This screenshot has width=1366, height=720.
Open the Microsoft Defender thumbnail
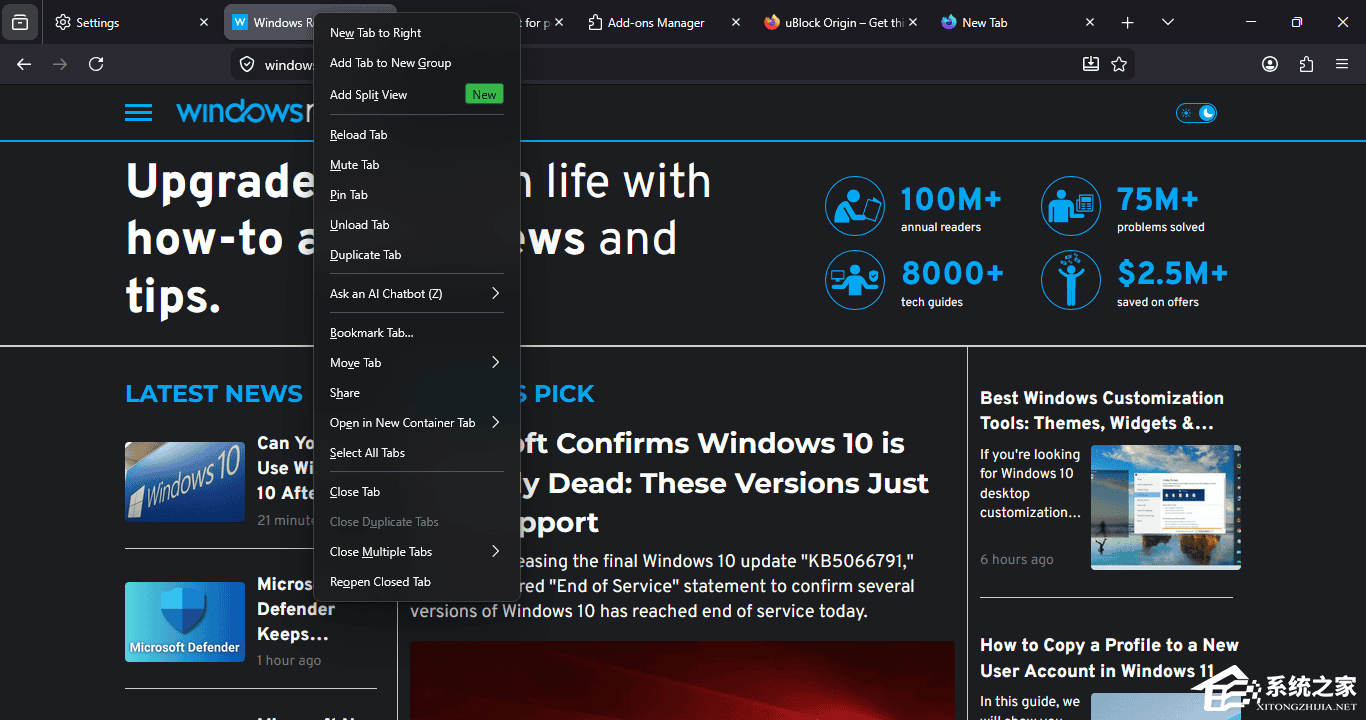point(185,622)
